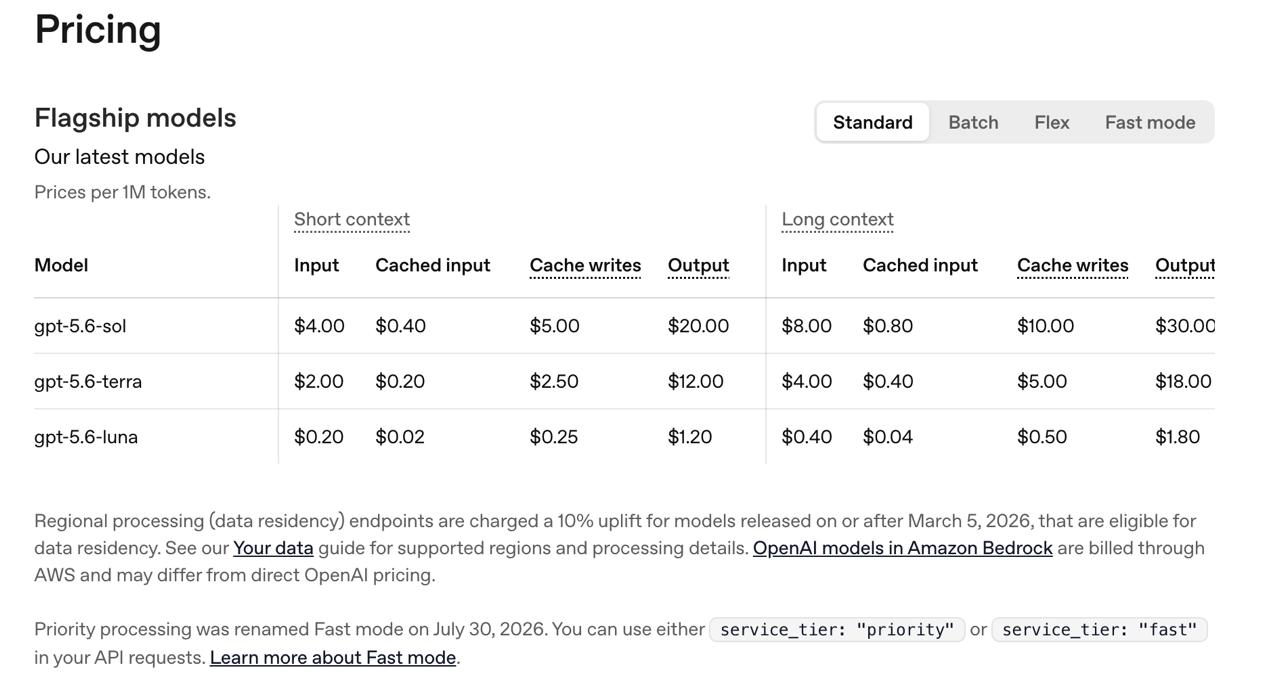Click the $20.00 output price for gpt-5.6-sol
1280x689 pixels.
[x=698, y=326]
